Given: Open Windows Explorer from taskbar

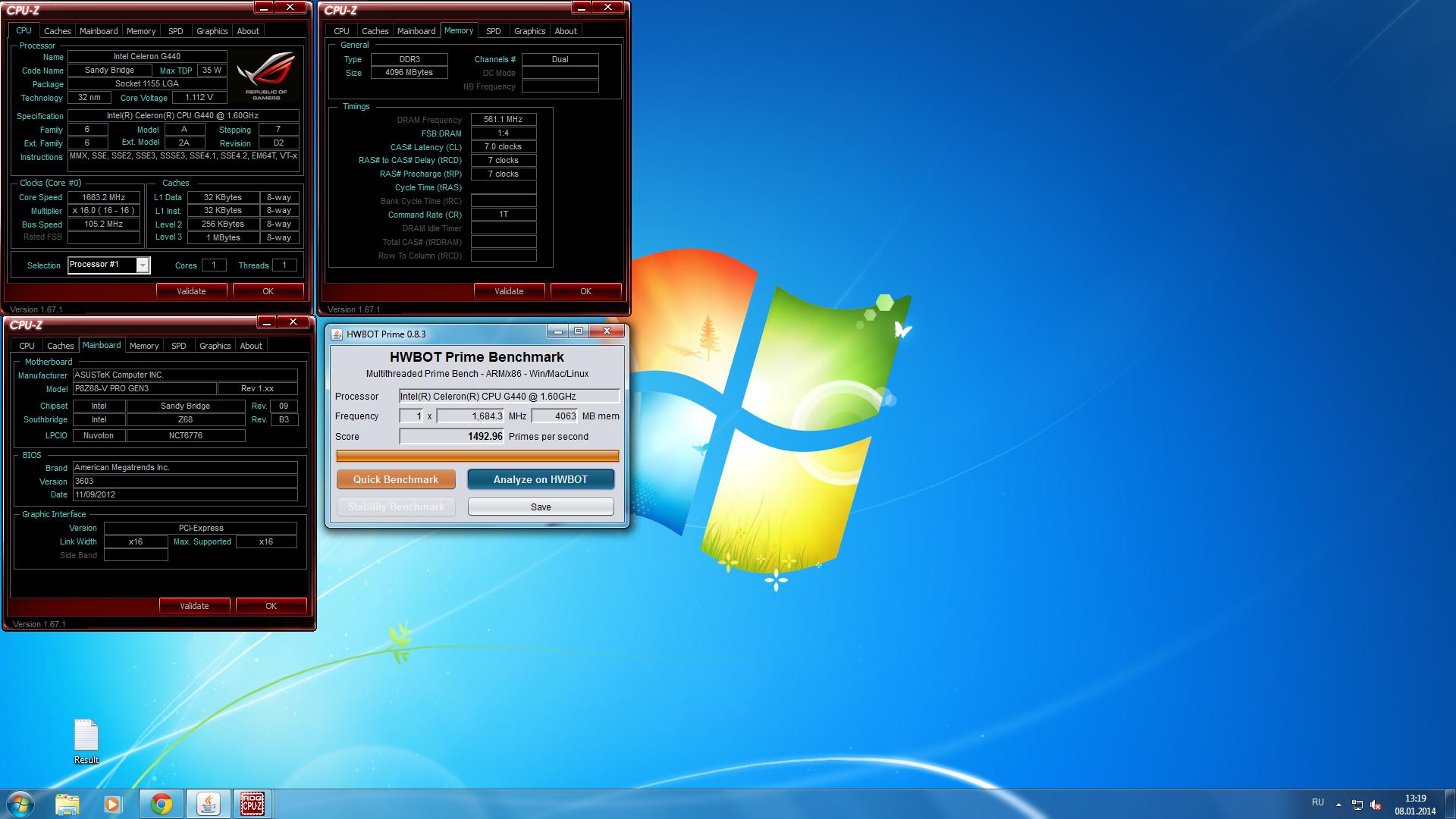Looking at the screenshot, I should (x=67, y=804).
